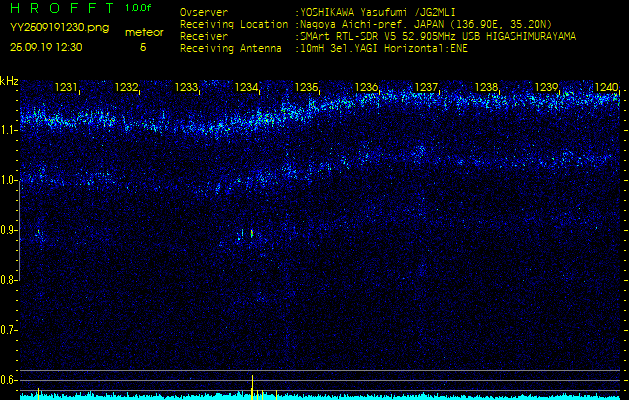Click the 1231 time marker

pyautogui.click(x=67, y=88)
